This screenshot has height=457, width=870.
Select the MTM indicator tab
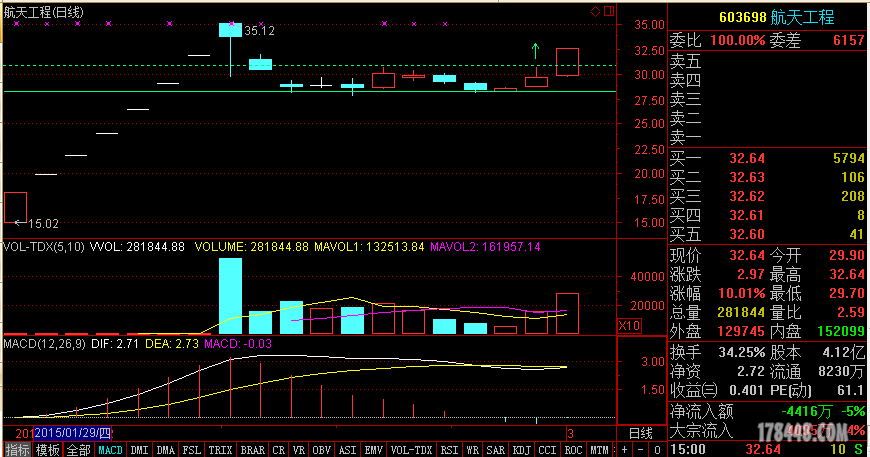pos(599,450)
